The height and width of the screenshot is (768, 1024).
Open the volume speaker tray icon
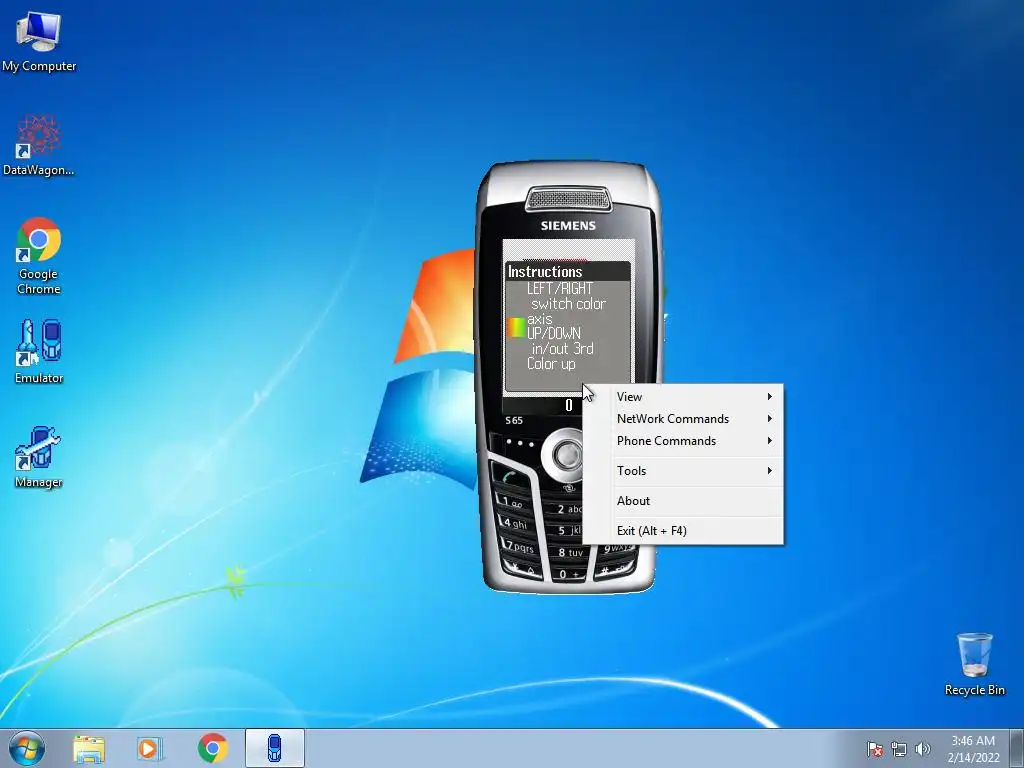(923, 749)
